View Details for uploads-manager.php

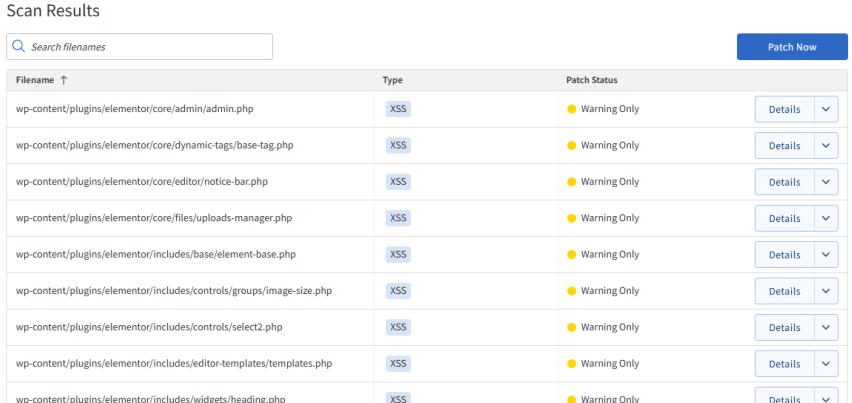click(x=784, y=218)
